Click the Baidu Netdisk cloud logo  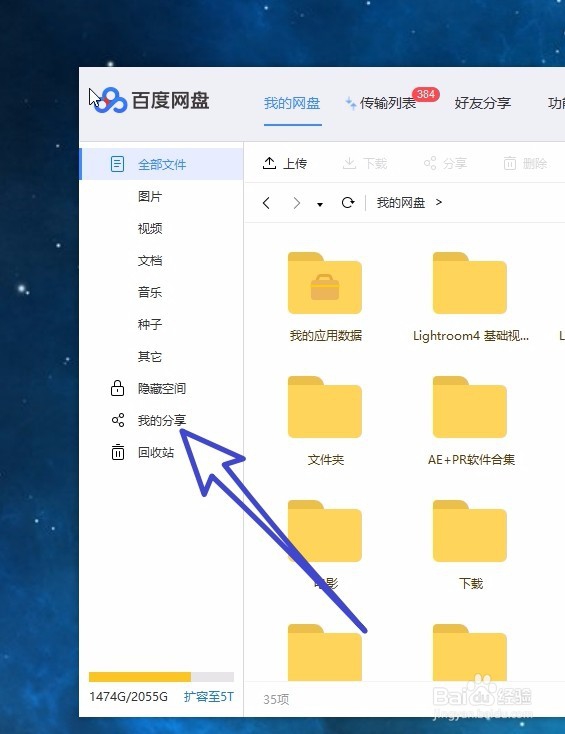click(111, 100)
